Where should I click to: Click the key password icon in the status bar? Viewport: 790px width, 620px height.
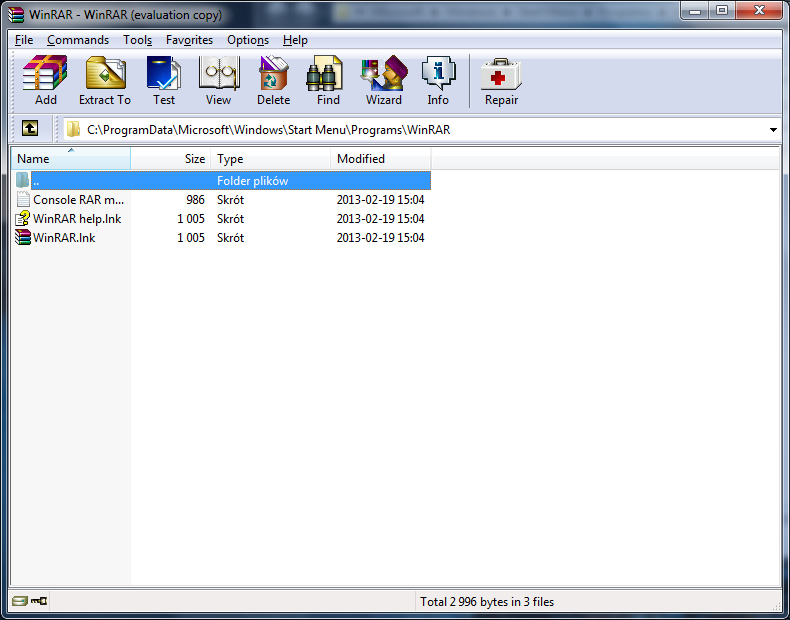click(39, 601)
